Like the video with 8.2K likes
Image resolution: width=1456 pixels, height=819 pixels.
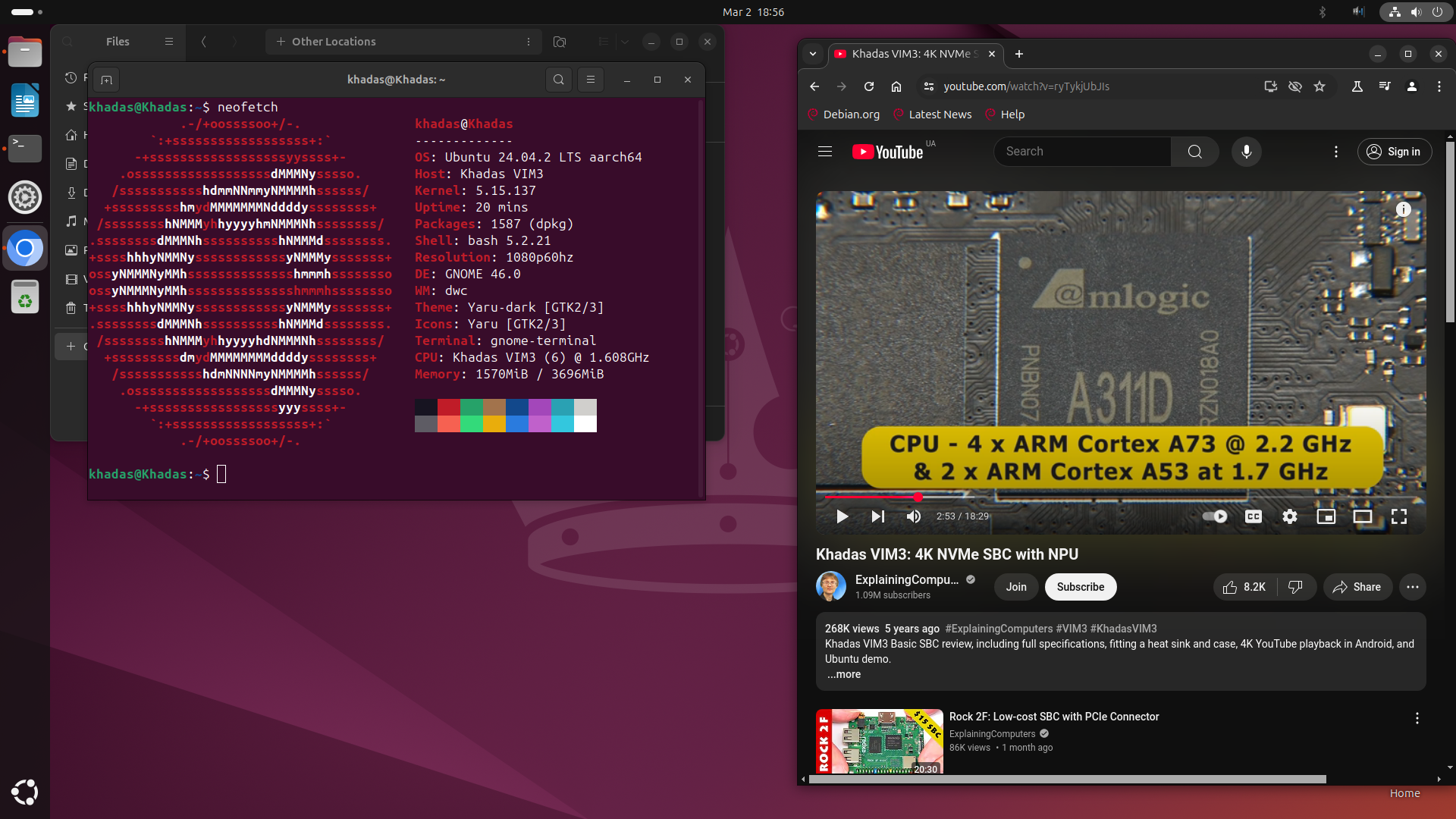coord(1244,587)
